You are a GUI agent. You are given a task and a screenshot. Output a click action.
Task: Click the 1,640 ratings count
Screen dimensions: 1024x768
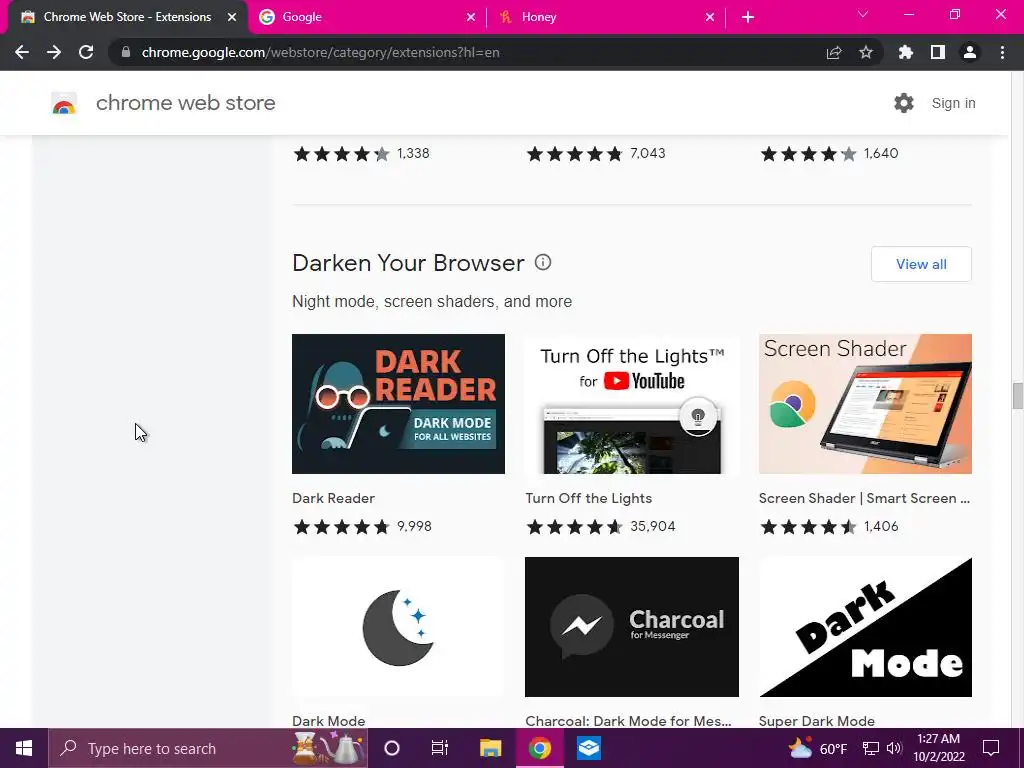point(881,153)
